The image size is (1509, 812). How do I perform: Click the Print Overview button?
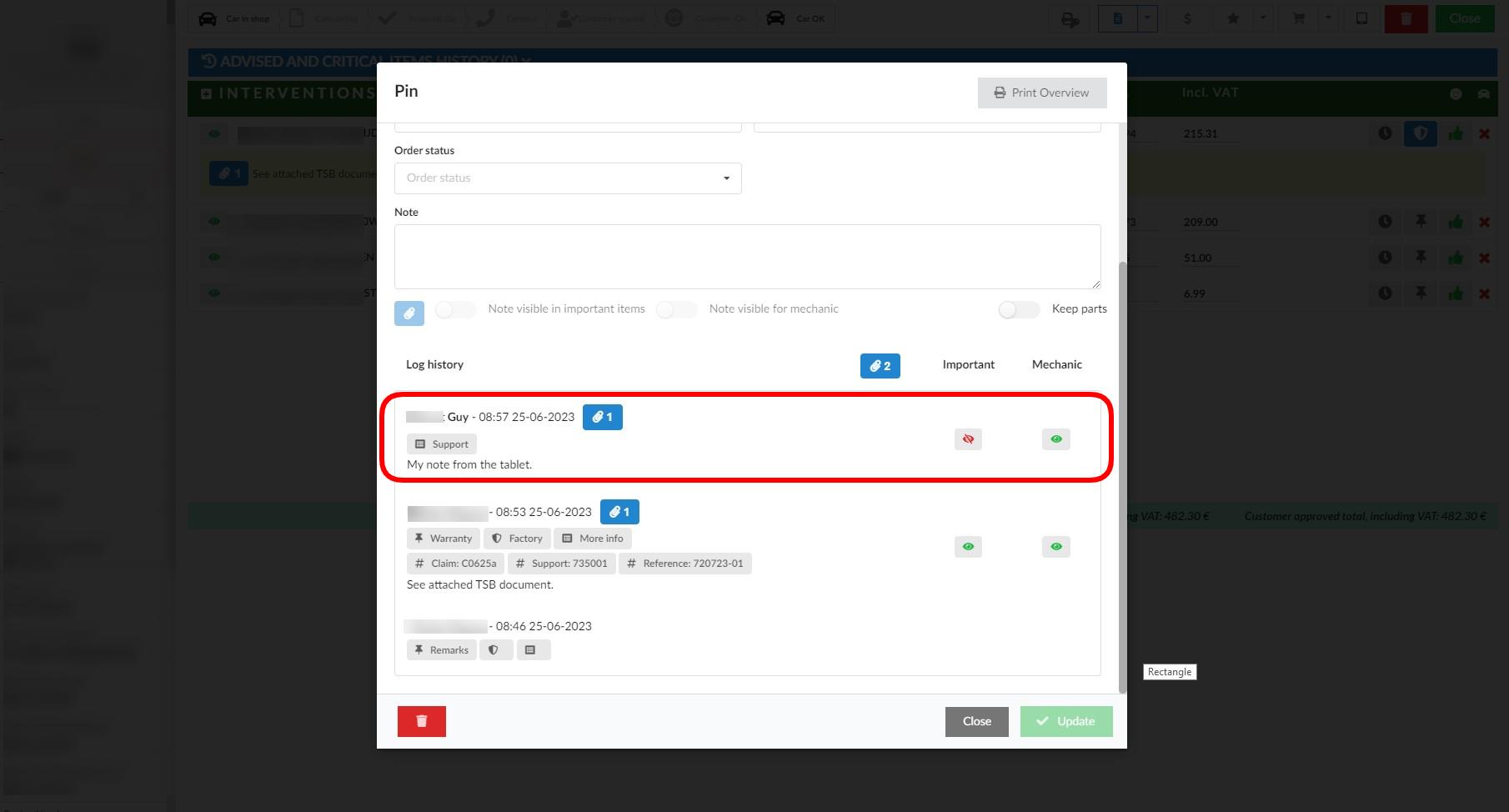point(1042,93)
